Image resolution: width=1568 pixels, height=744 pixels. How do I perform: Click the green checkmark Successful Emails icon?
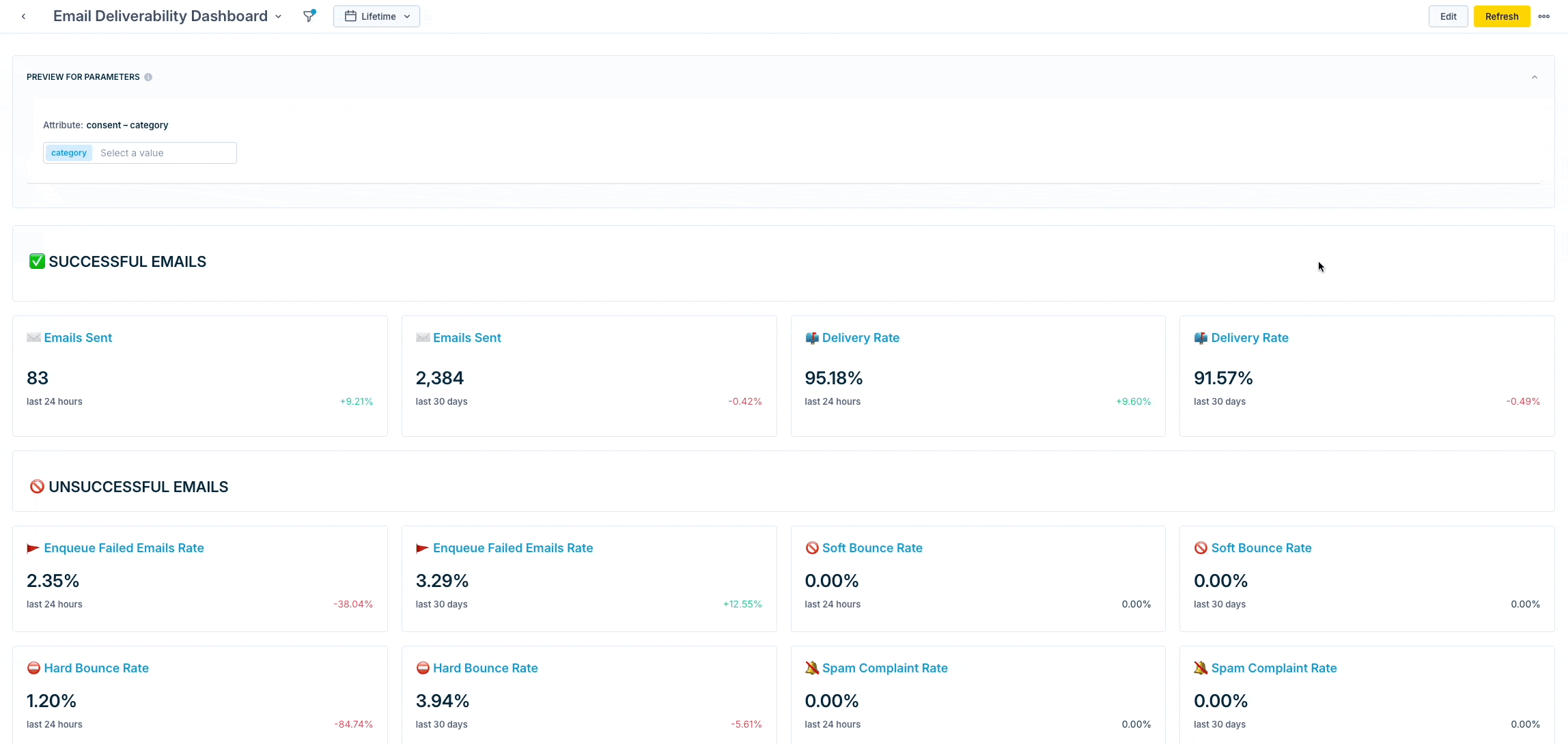coord(37,261)
